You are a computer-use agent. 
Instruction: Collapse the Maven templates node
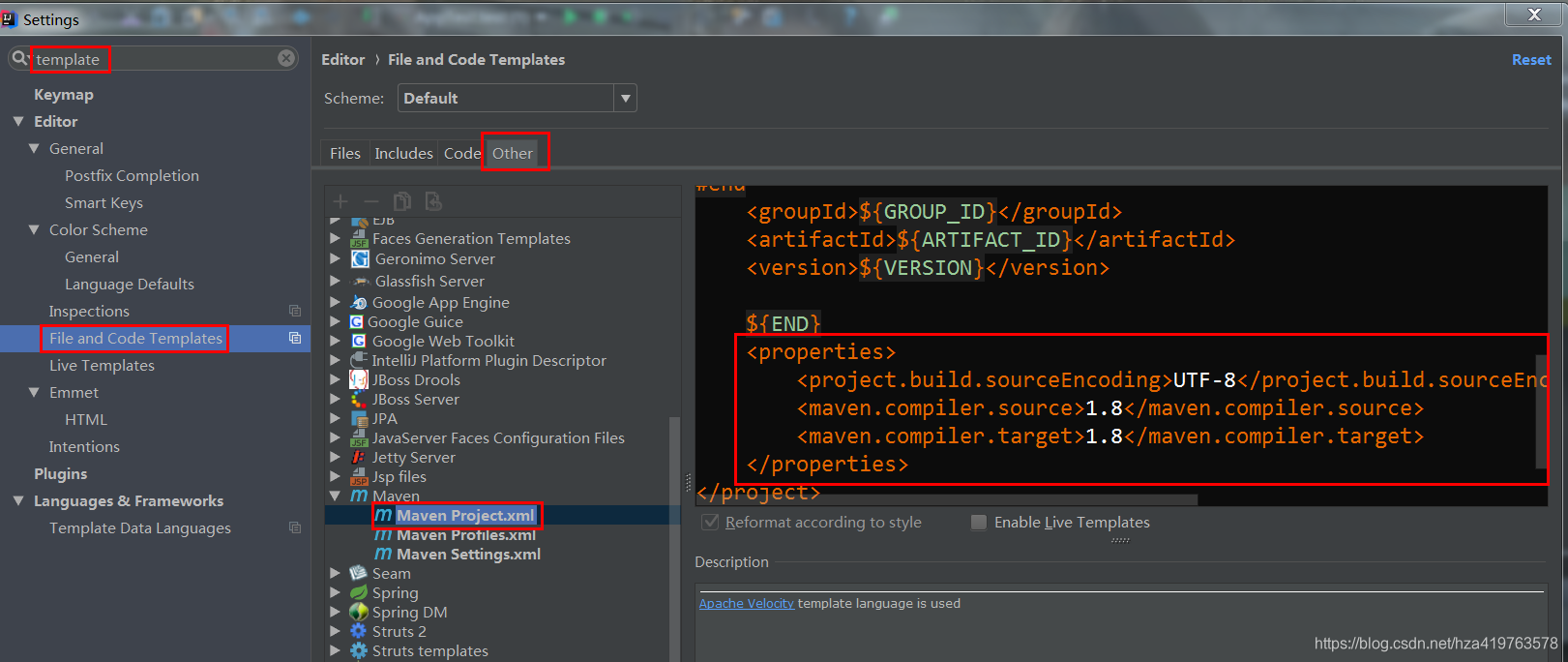[x=336, y=496]
